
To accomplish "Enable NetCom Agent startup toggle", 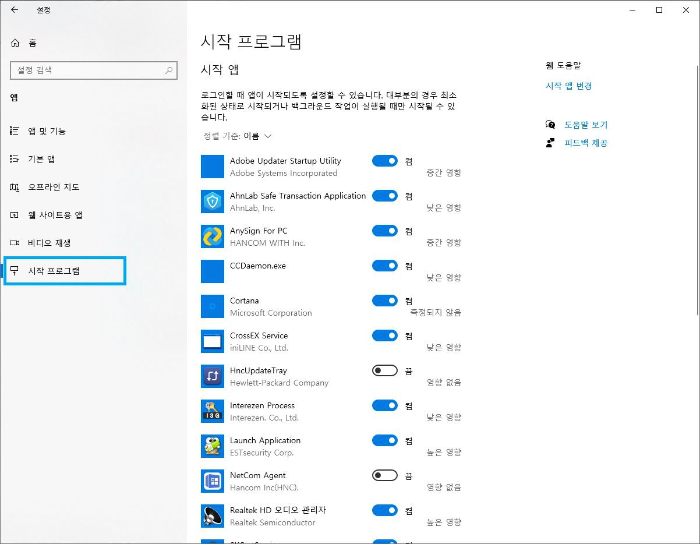I will pyautogui.click(x=385, y=475).
